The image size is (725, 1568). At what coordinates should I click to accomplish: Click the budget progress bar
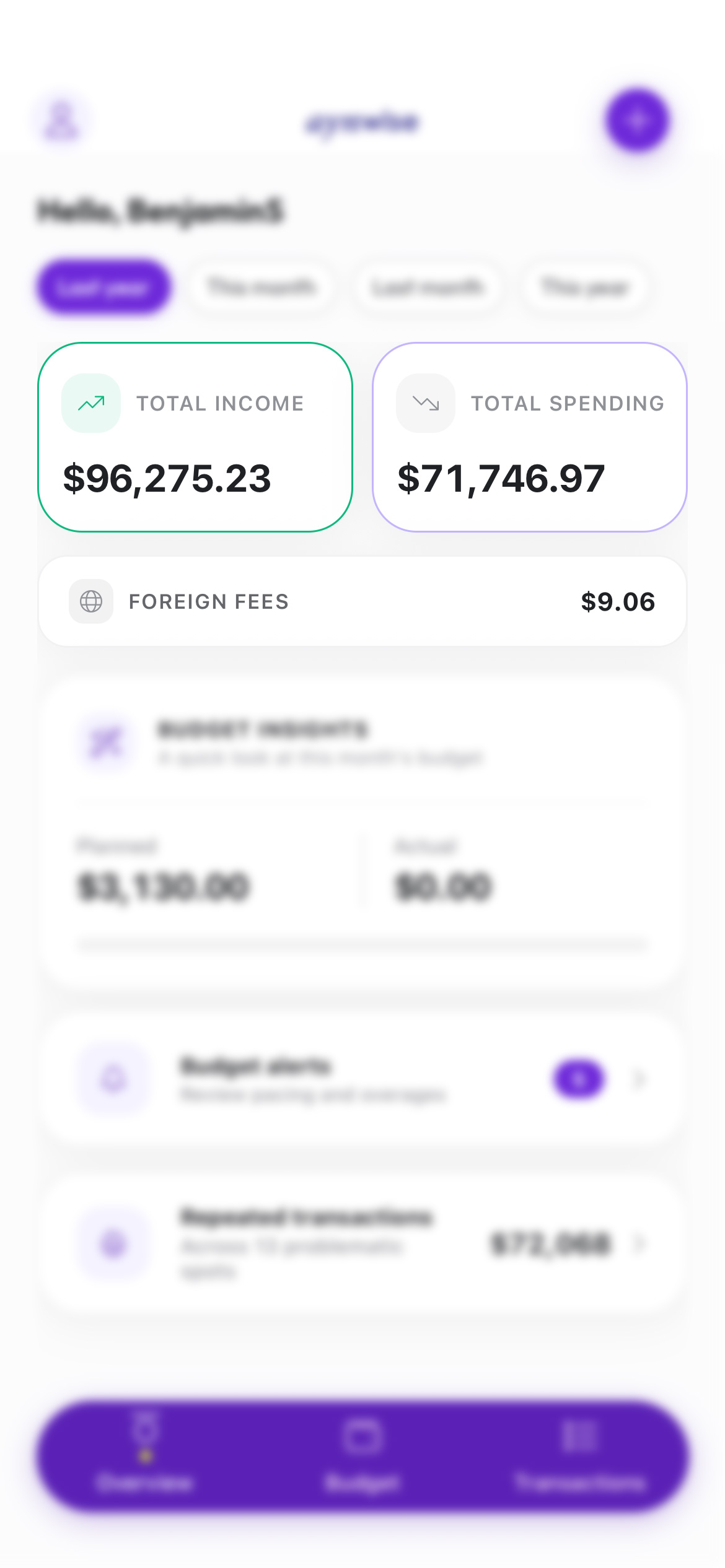coord(362,945)
